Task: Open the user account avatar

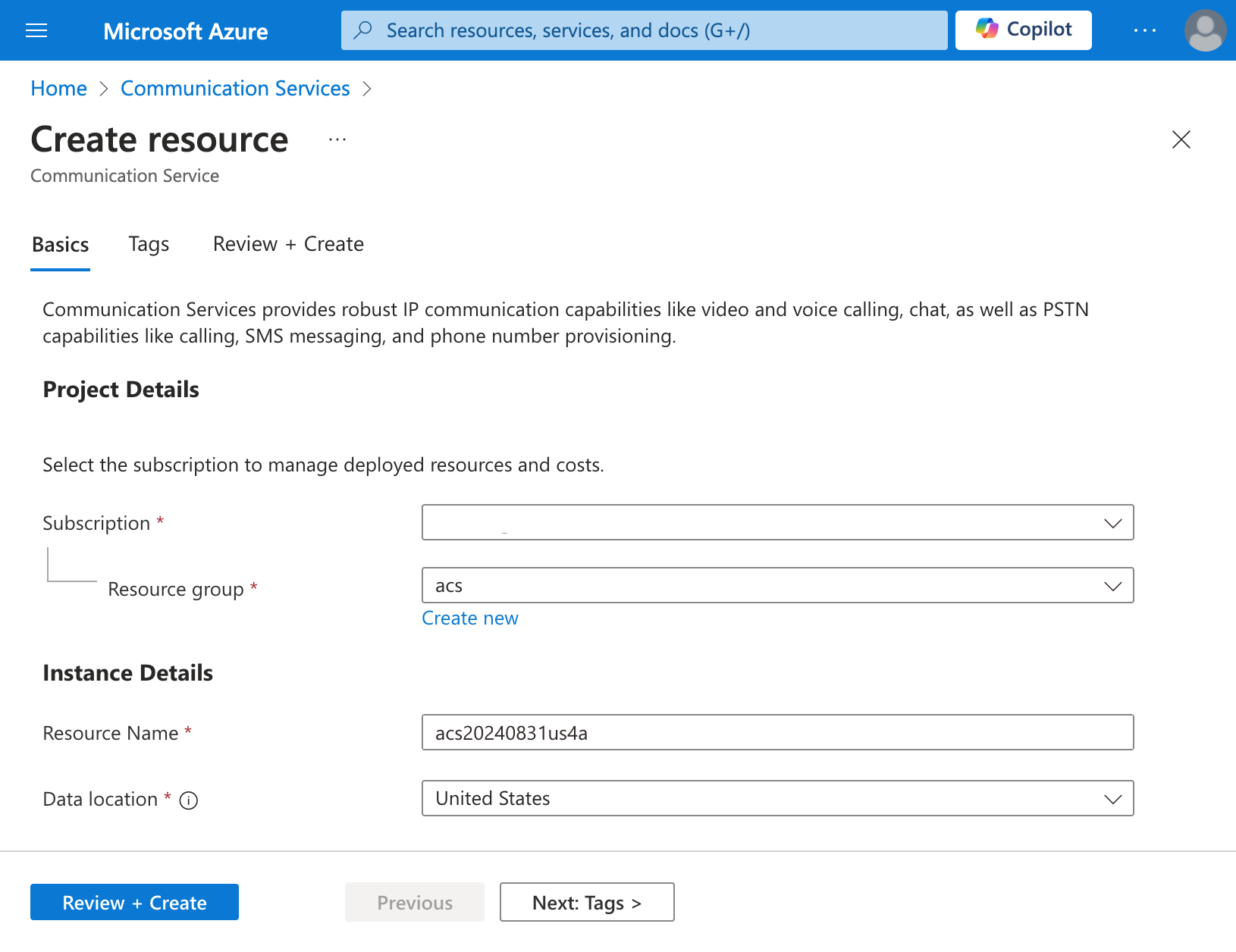Action: tap(1205, 30)
